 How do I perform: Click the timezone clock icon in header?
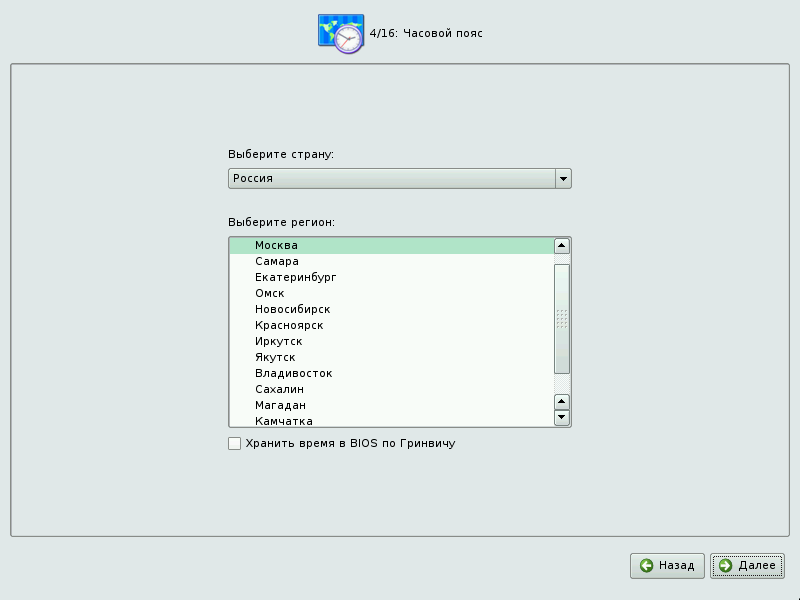pos(340,34)
